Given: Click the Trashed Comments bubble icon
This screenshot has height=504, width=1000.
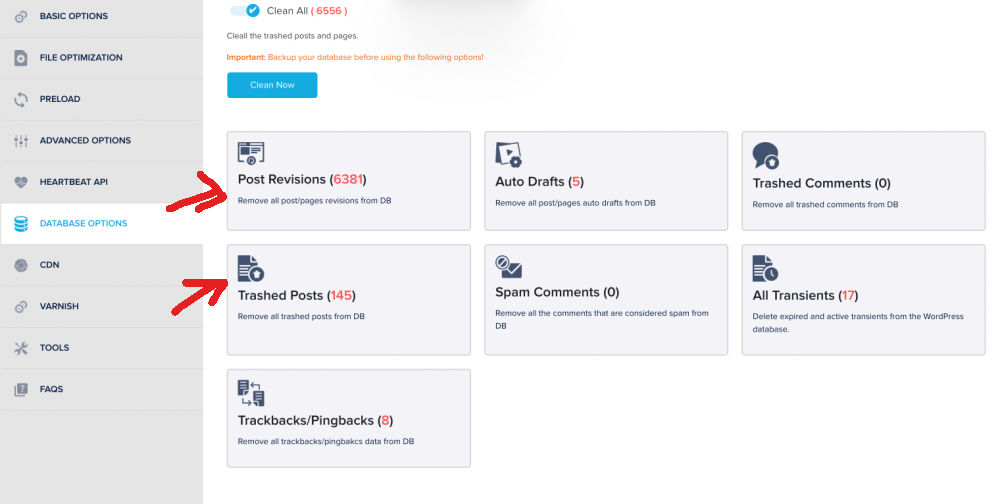Looking at the screenshot, I should click(765, 156).
